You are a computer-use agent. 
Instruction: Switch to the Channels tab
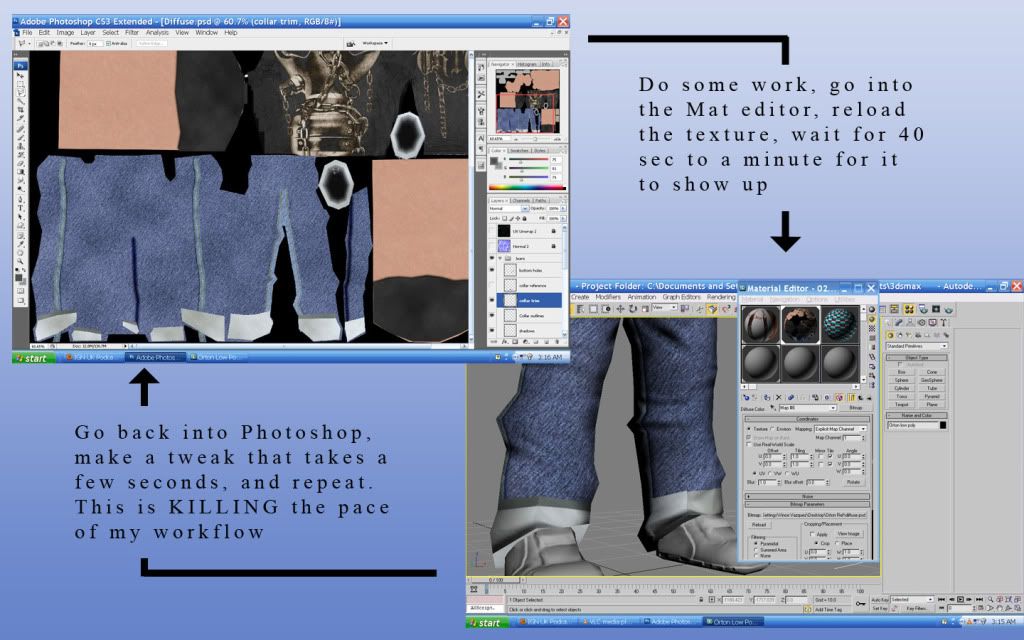[520, 200]
